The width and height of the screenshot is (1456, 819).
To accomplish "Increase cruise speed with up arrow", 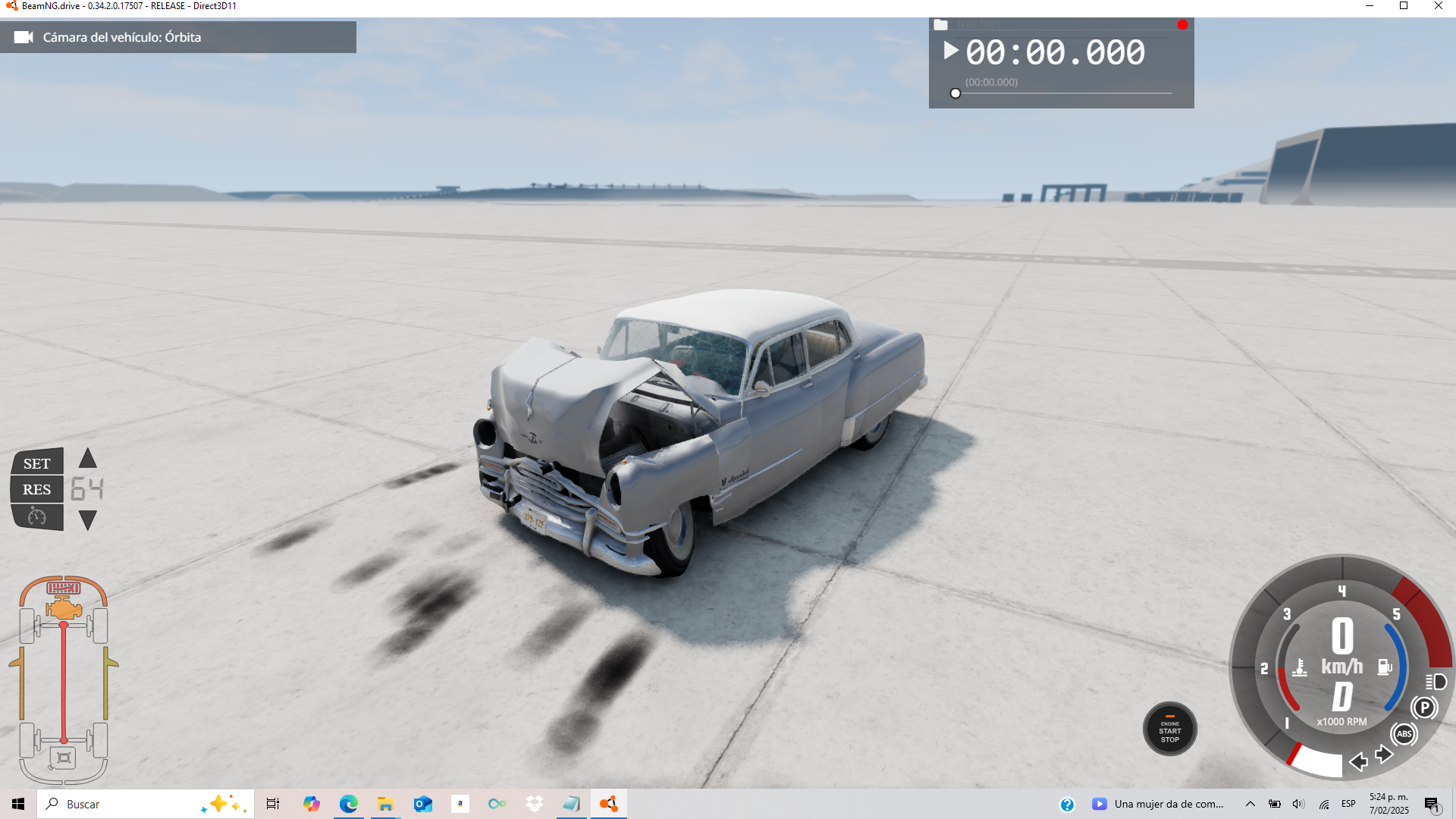I will click(x=88, y=458).
